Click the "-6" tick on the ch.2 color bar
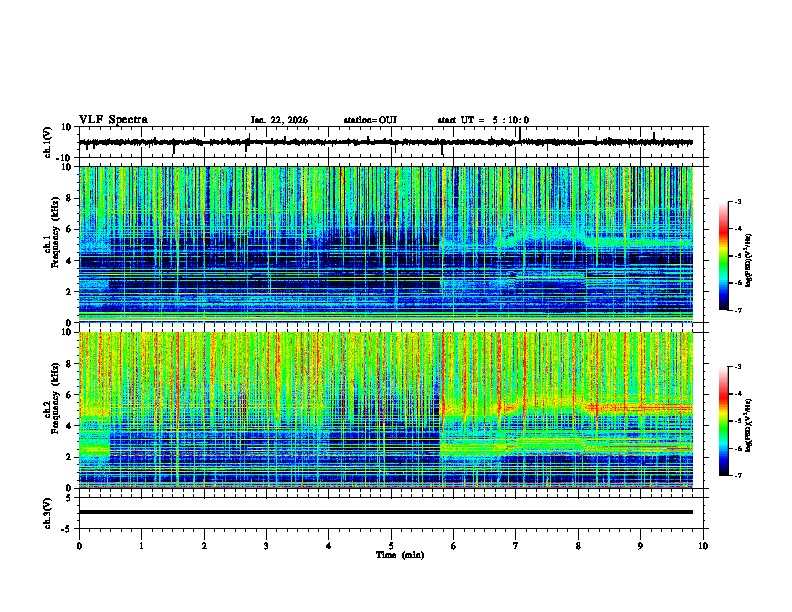Viewport: 792px width, 612px height. tap(738, 448)
